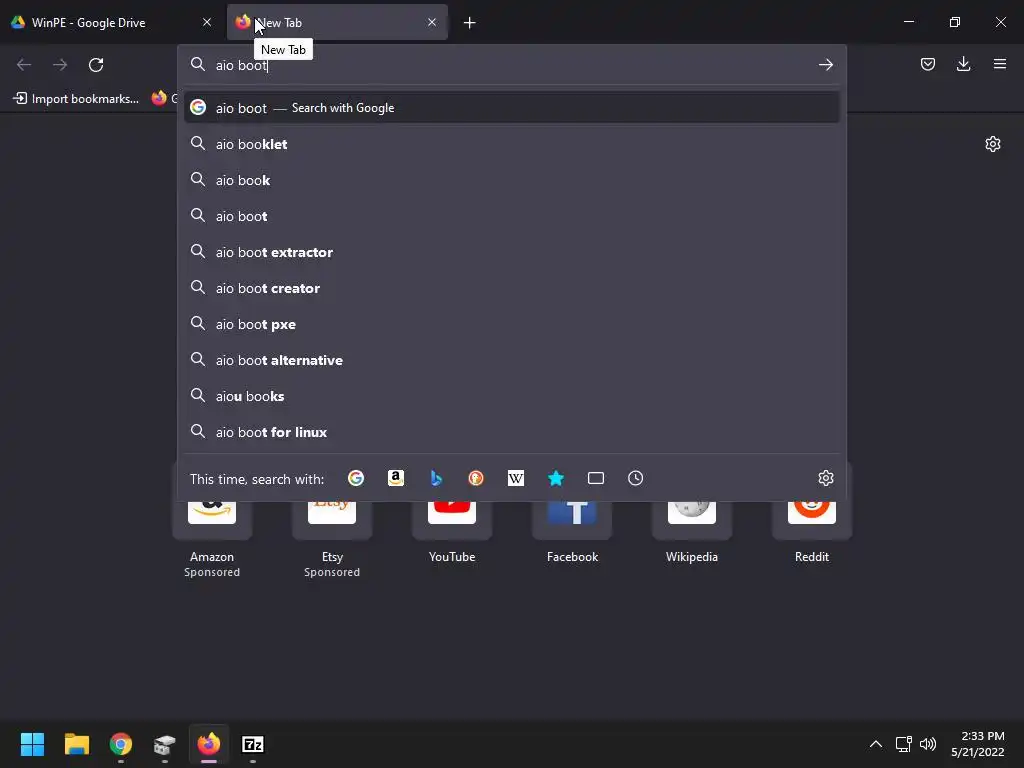Screen dimensions: 1024x768
Task: Open the Downloads panel
Action: point(963,64)
